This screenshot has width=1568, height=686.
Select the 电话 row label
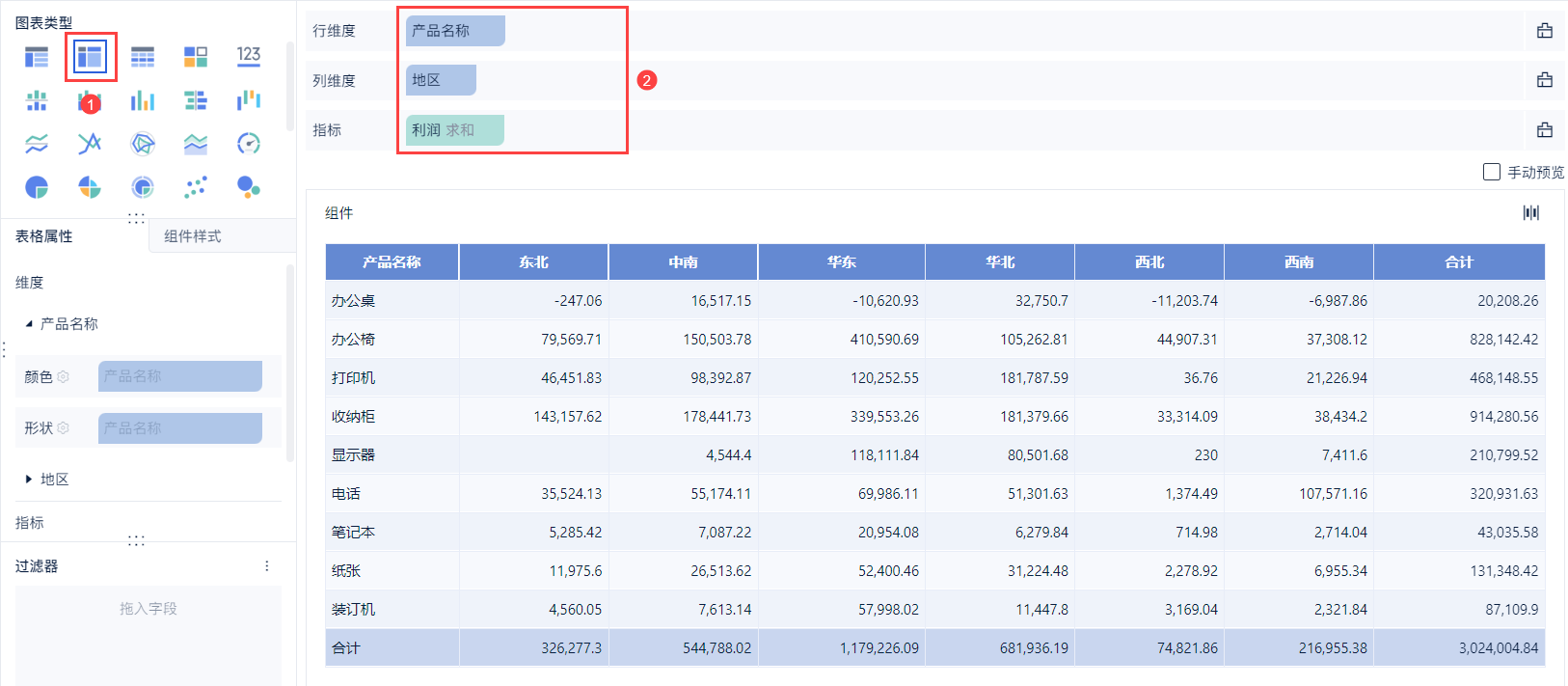point(346,494)
